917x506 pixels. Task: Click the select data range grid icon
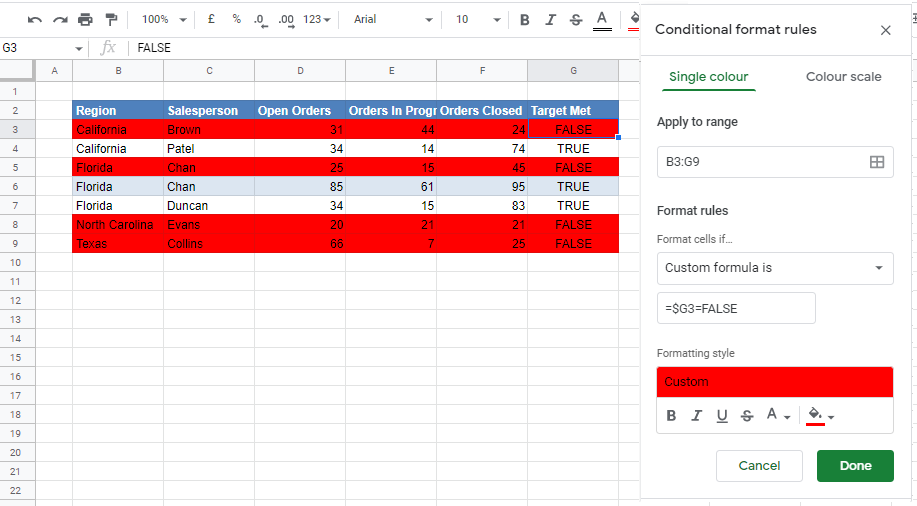tap(876, 162)
